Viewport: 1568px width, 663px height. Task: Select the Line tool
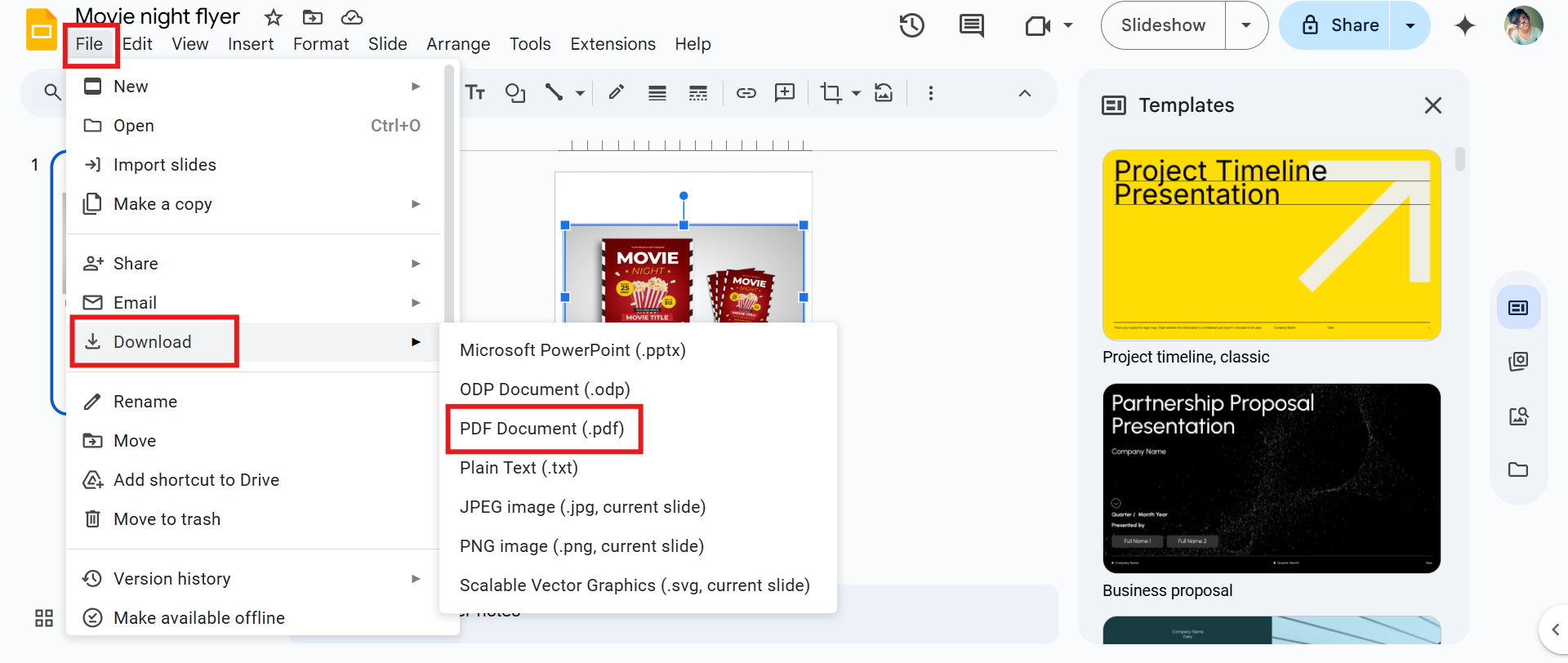(x=554, y=93)
